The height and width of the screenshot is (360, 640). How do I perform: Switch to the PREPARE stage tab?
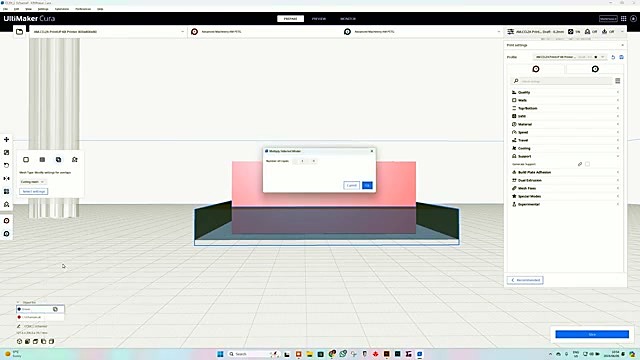(x=290, y=19)
